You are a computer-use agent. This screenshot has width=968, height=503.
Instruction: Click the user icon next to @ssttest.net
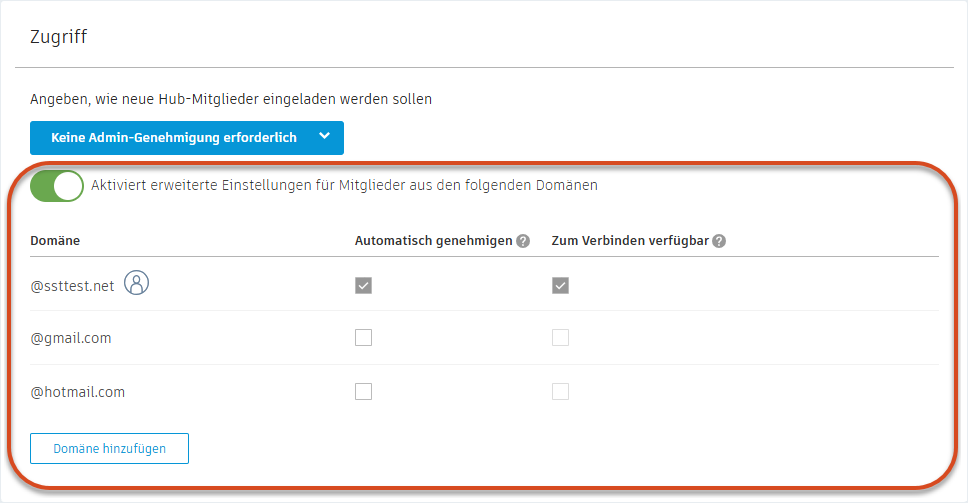(x=136, y=284)
